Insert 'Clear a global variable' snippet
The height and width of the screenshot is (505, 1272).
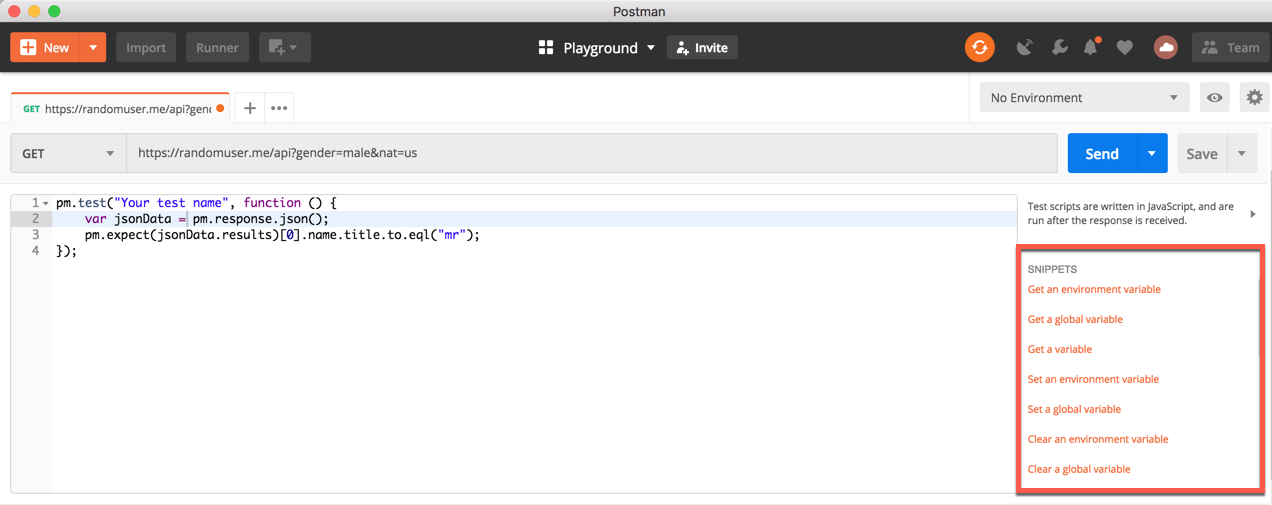pyautogui.click(x=1079, y=469)
